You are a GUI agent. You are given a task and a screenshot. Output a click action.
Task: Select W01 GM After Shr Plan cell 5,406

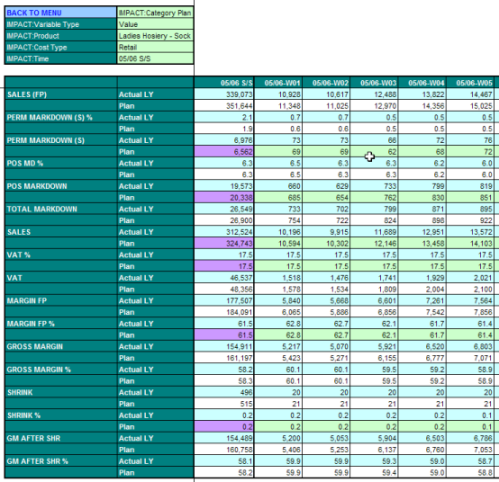pos(278,450)
